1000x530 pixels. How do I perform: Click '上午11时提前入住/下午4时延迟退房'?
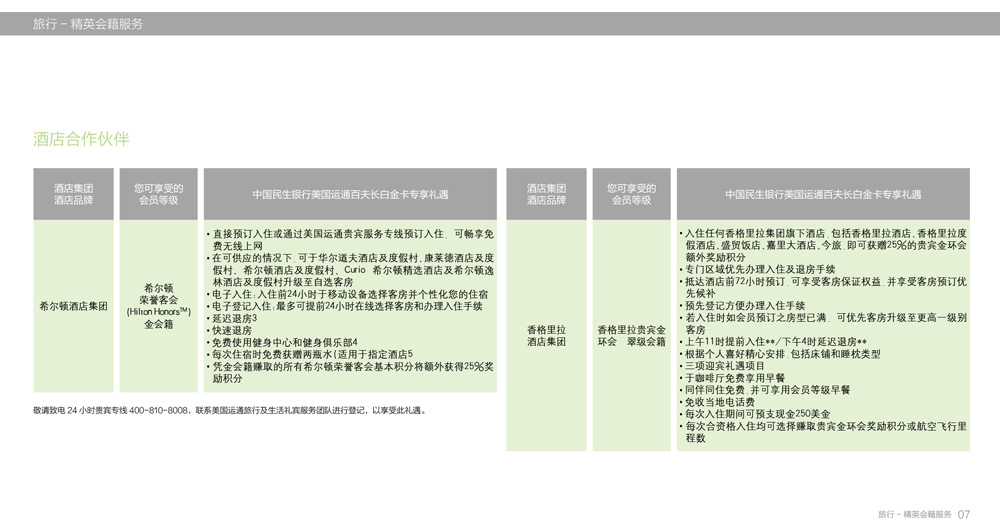[x=773, y=342]
